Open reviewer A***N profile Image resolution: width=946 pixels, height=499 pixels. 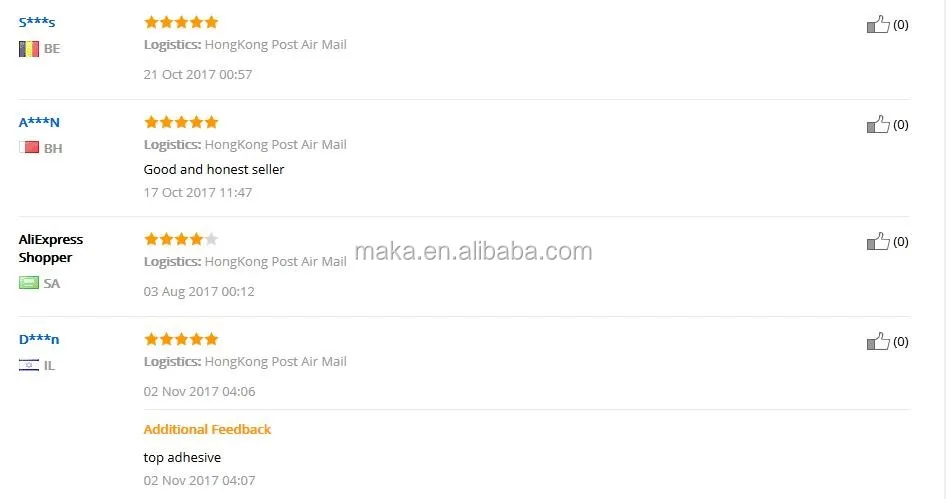point(39,122)
